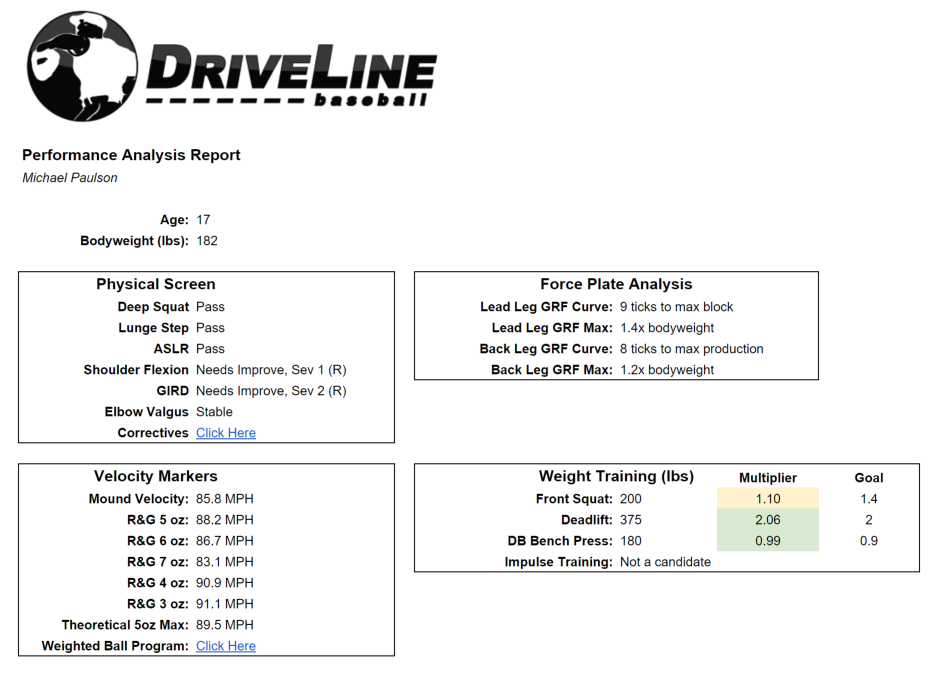Image resolution: width=941 pixels, height=683 pixels.
Task: Click the Deep Squat 'Pass' result
Action: [210, 307]
